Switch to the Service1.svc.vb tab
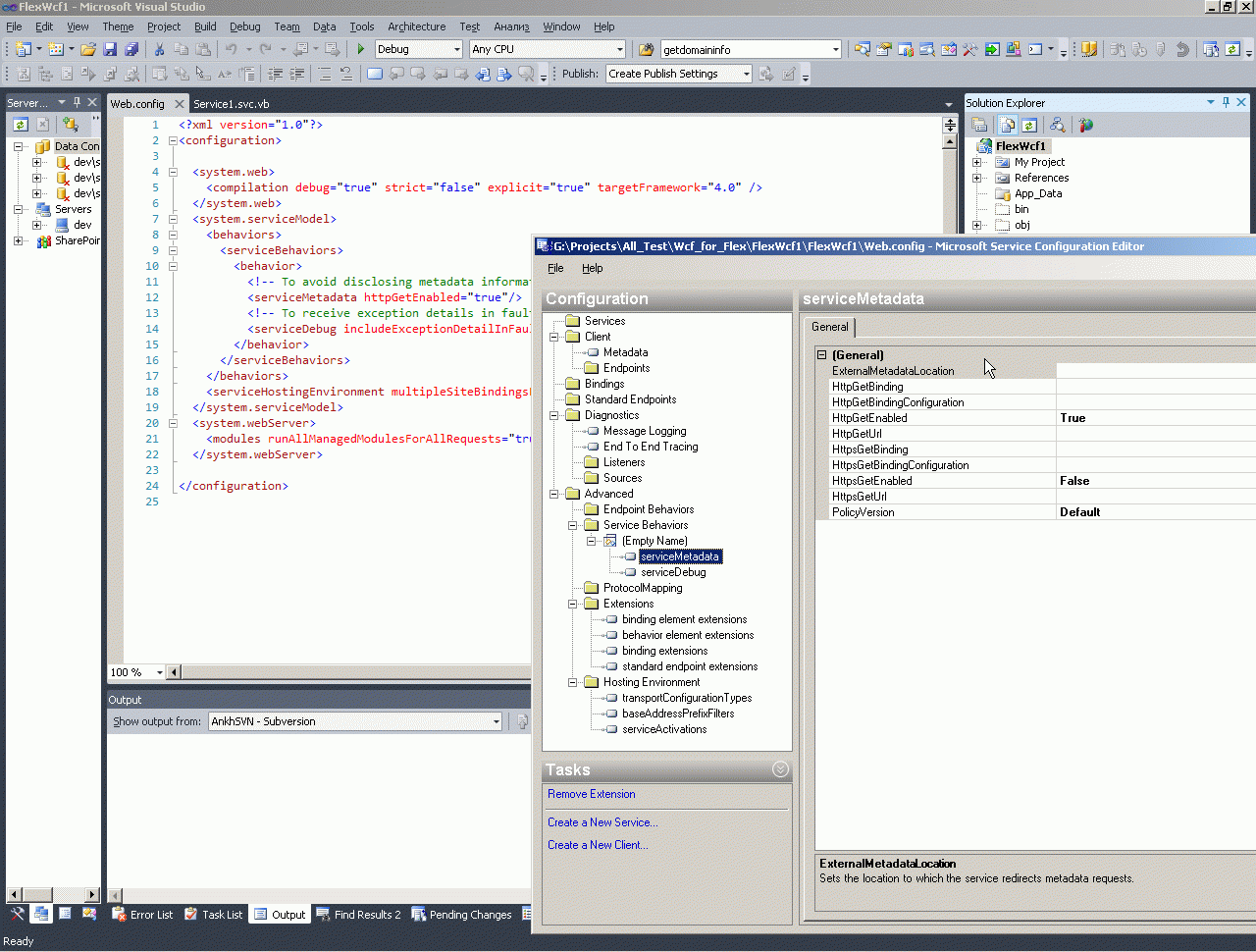This screenshot has width=1256, height=952. 231,104
